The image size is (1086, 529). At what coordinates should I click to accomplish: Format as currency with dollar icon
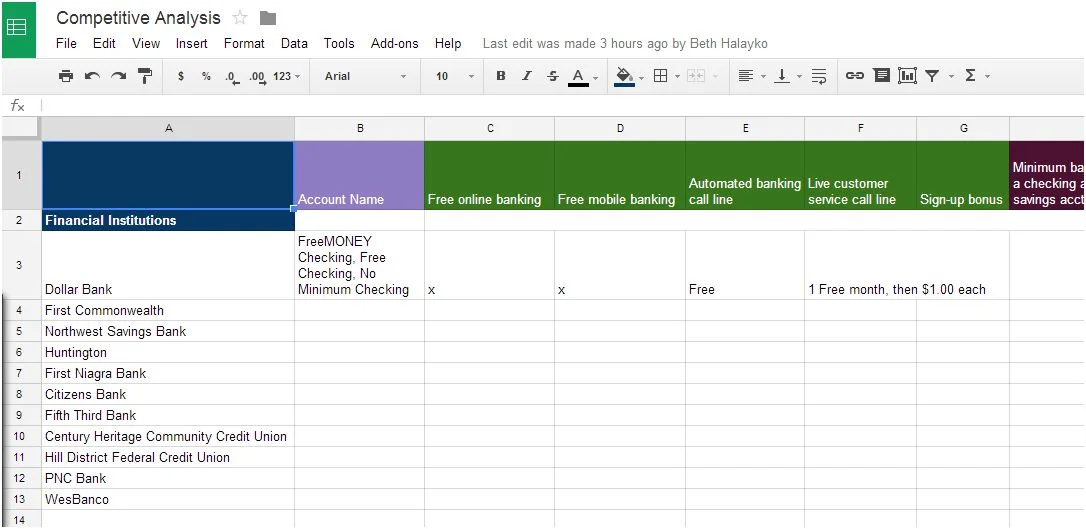181,76
